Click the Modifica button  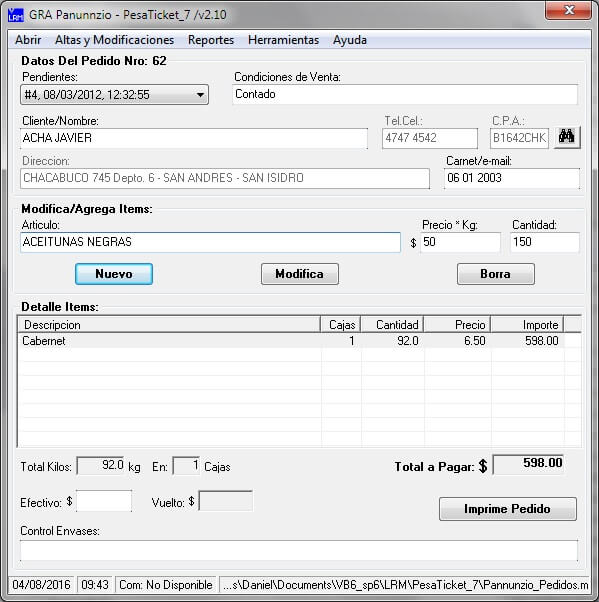coord(300,274)
